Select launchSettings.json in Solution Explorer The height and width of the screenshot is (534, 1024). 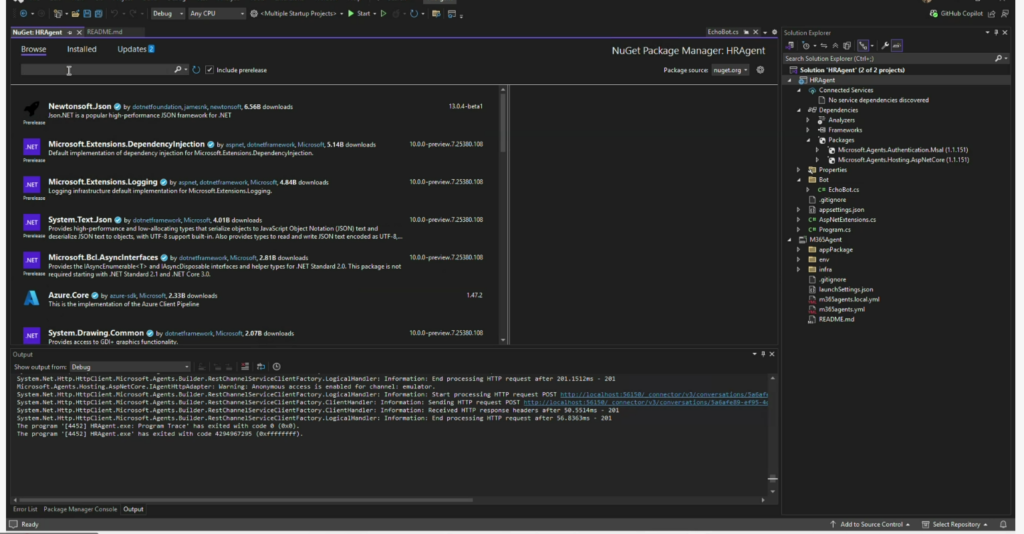pyautogui.click(x=845, y=289)
